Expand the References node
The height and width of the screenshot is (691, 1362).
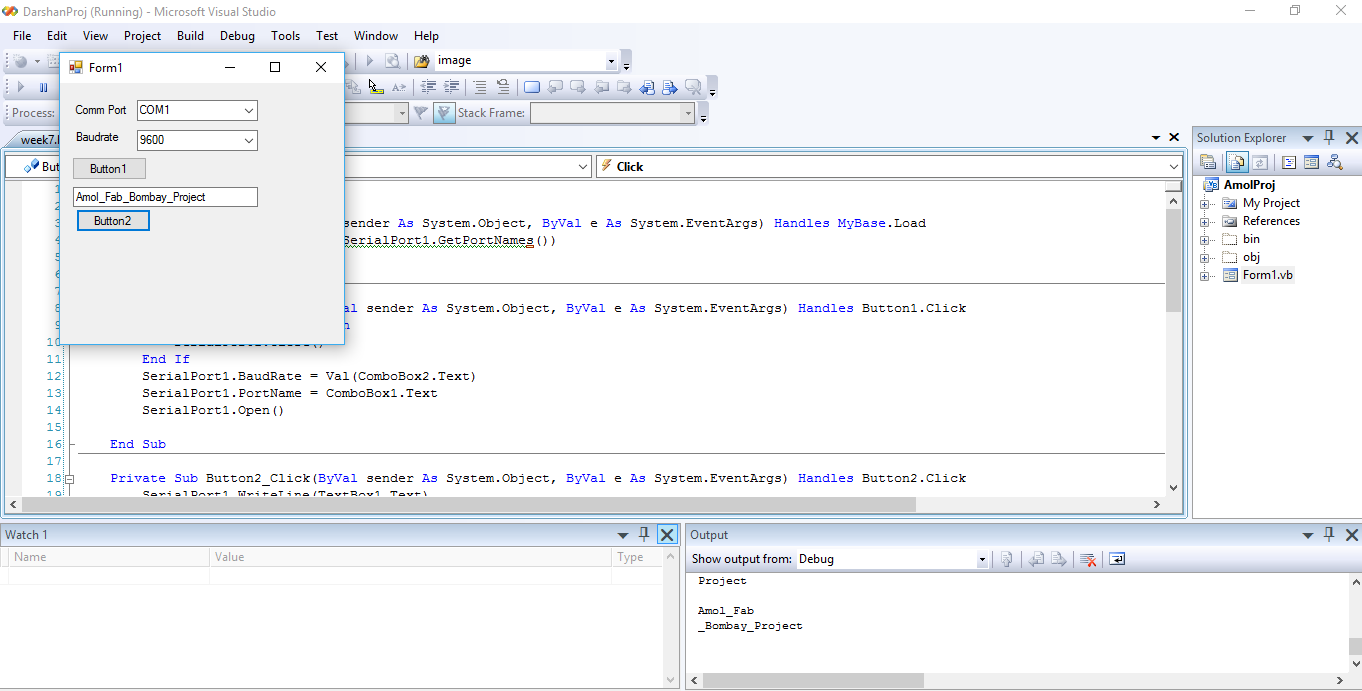1205,222
